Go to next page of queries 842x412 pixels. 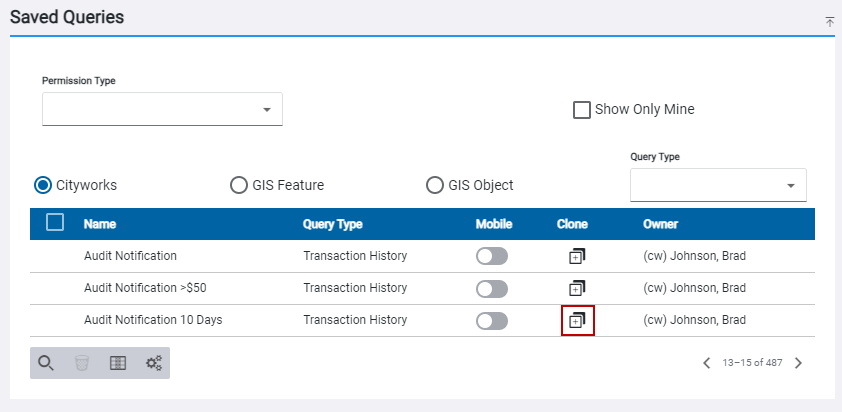coord(798,363)
